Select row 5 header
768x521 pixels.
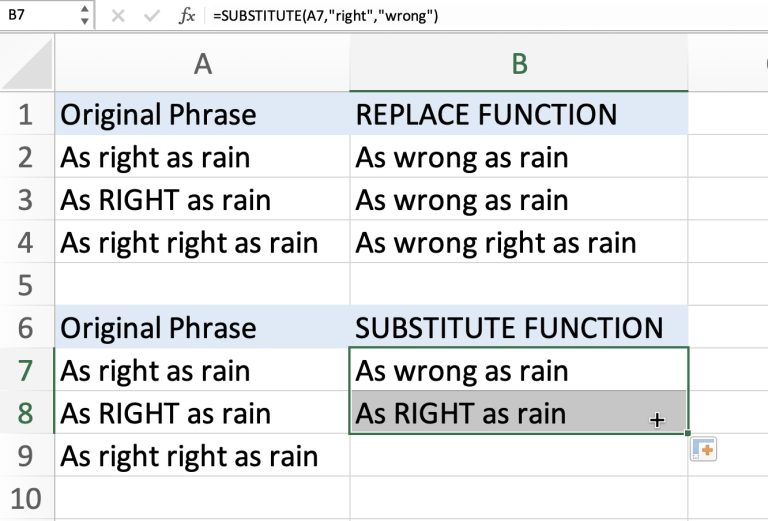pyautogui.click(x=26, y=286)
